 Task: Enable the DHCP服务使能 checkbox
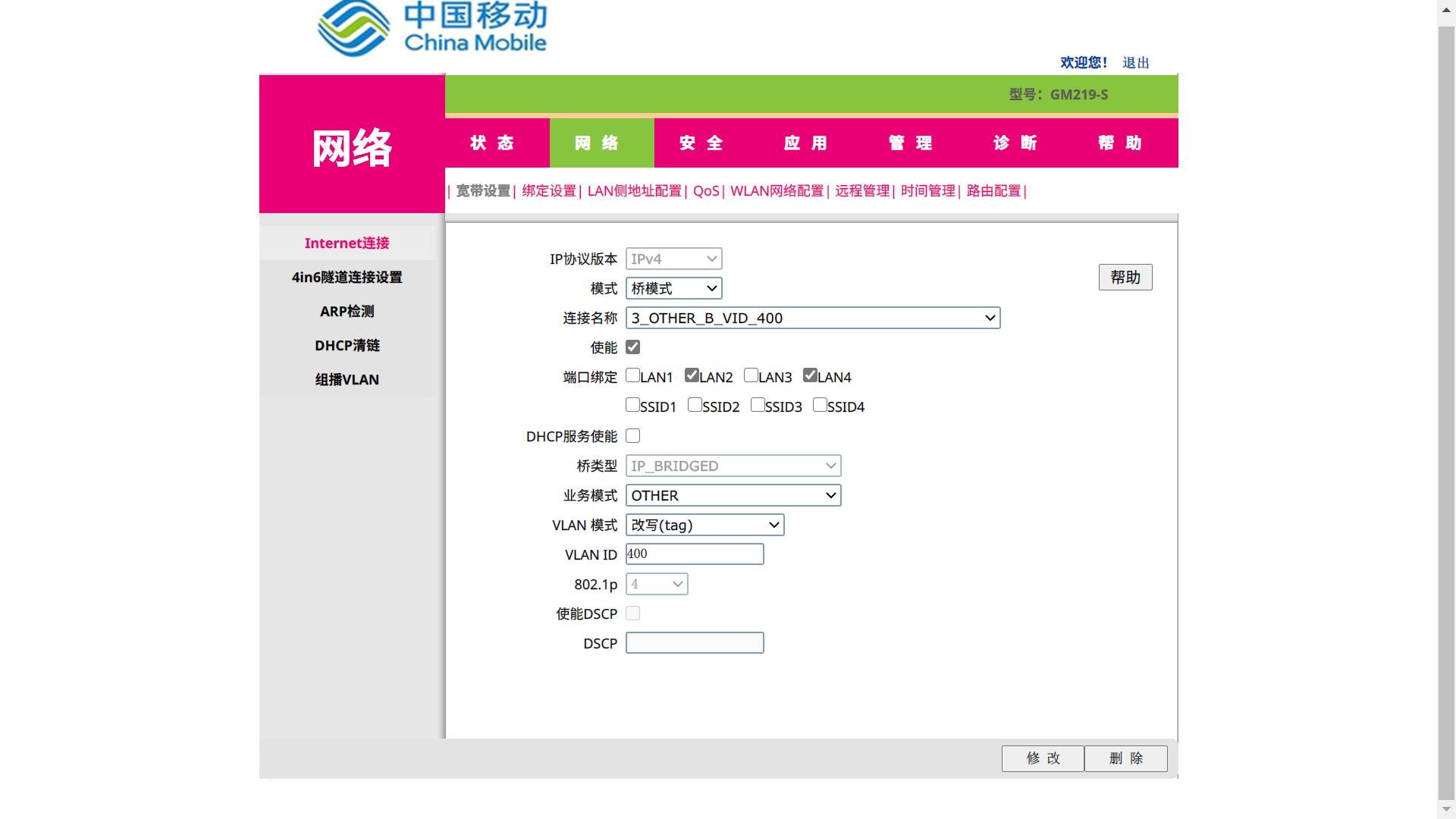point(632,436)
